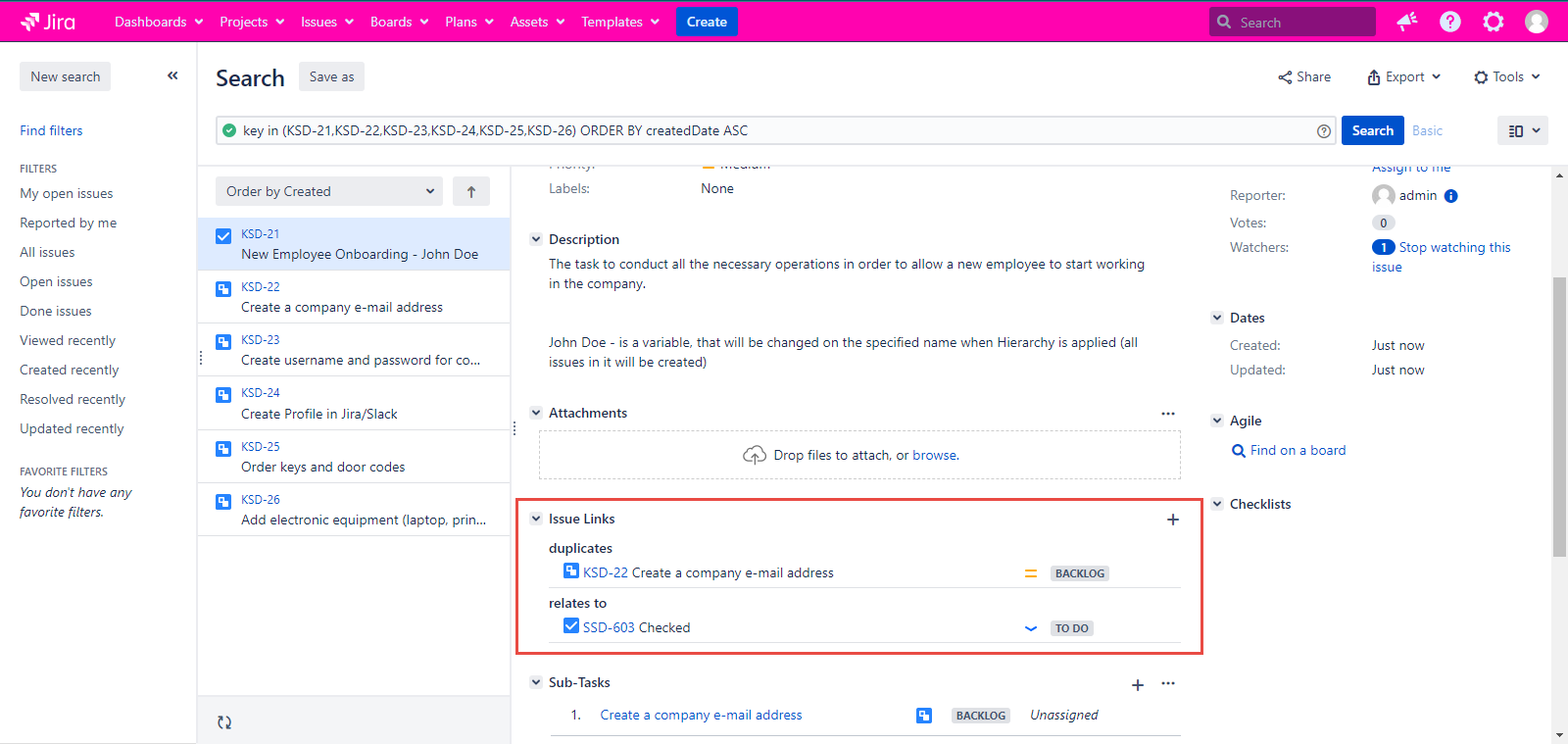Screen dimensions: 1568x744
Task: Open the Dashboards menu
Action: [x=159, y=22]
